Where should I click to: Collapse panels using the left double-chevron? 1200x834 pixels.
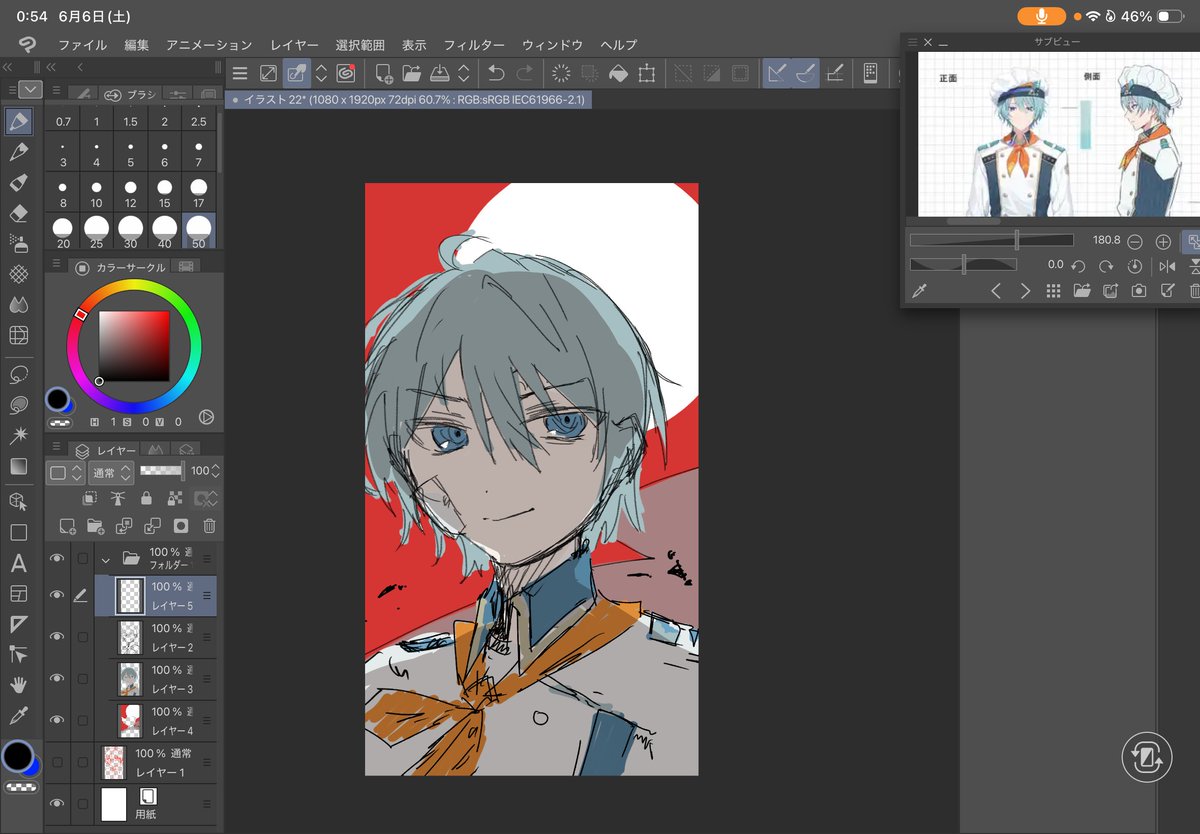7,67
